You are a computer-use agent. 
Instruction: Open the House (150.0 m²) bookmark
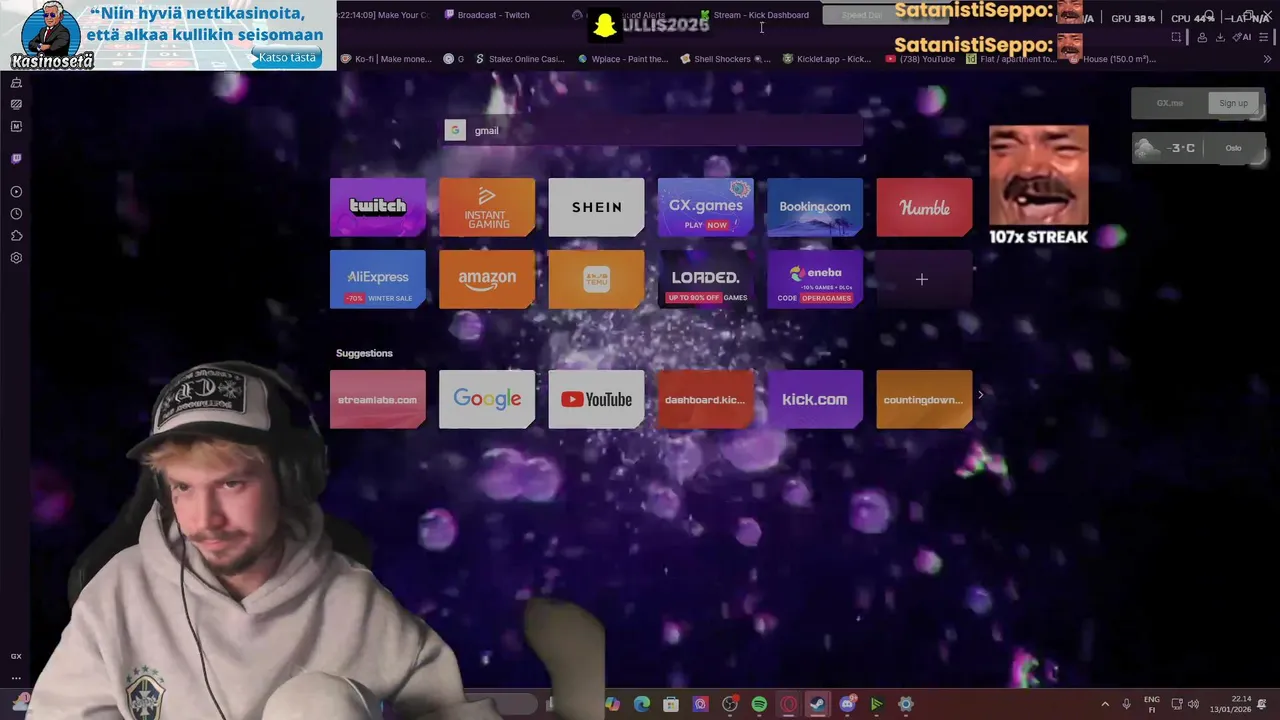(x=1112, y=59)
